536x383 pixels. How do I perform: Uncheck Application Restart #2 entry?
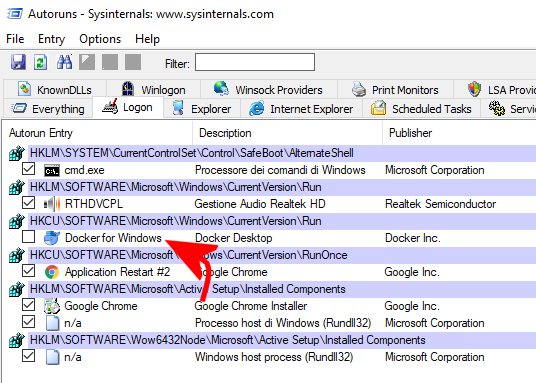point(28,270)
